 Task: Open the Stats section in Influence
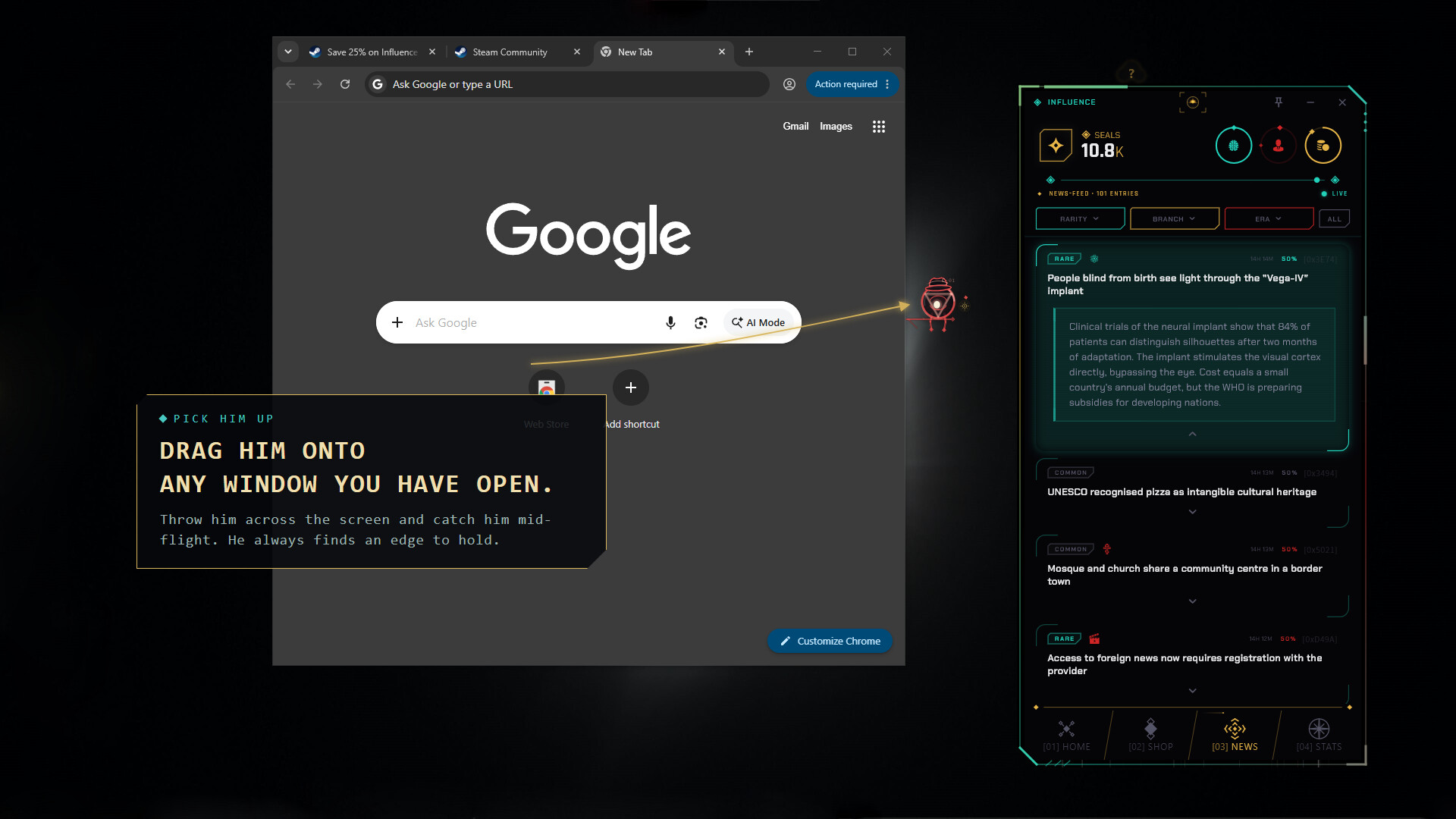1319,736
